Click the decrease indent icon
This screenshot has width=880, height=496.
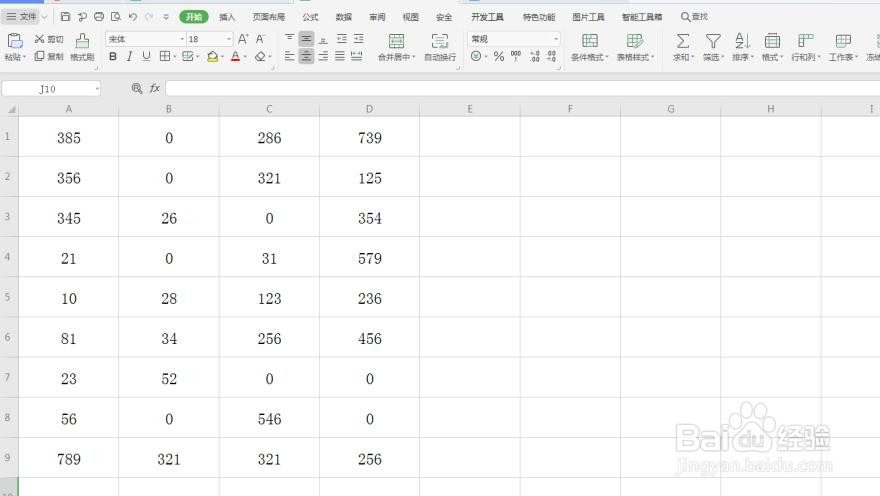click(x=342, y=39)
